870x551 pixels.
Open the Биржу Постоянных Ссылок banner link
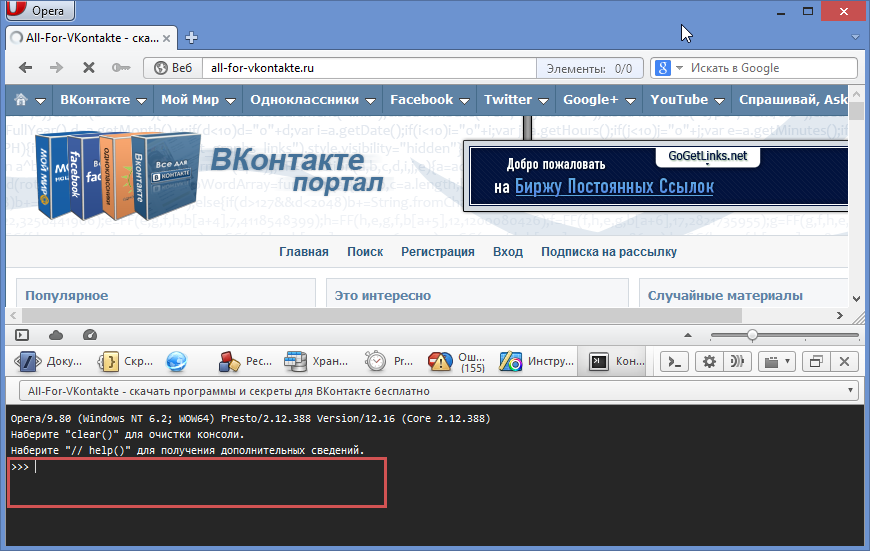(614, 186)
